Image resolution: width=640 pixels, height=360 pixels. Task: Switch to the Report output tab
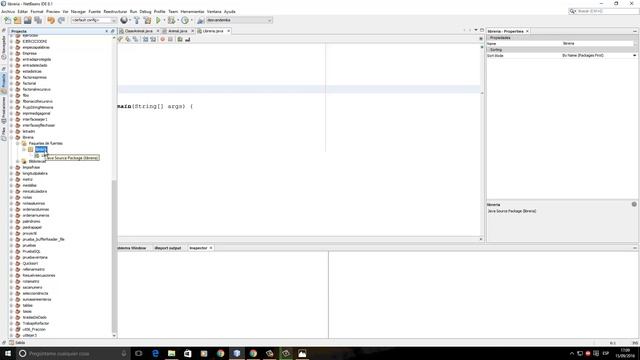168,248
